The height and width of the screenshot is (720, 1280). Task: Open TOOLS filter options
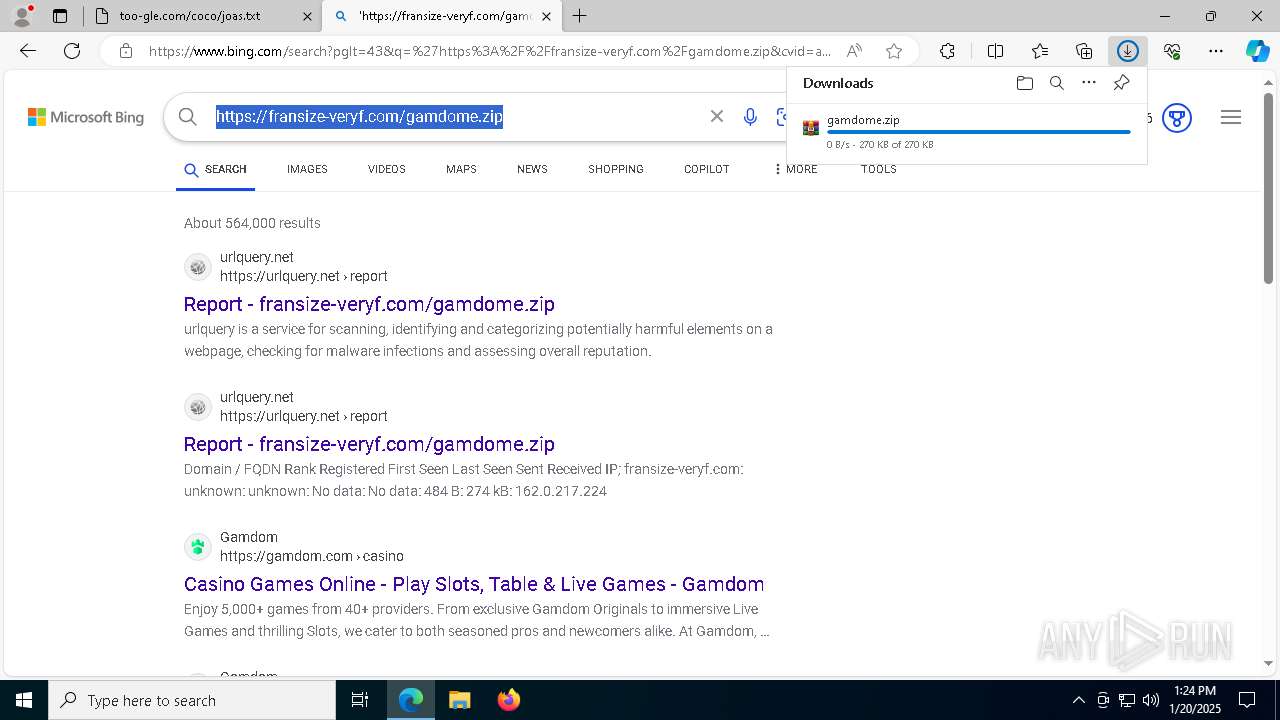click(879, 169)
